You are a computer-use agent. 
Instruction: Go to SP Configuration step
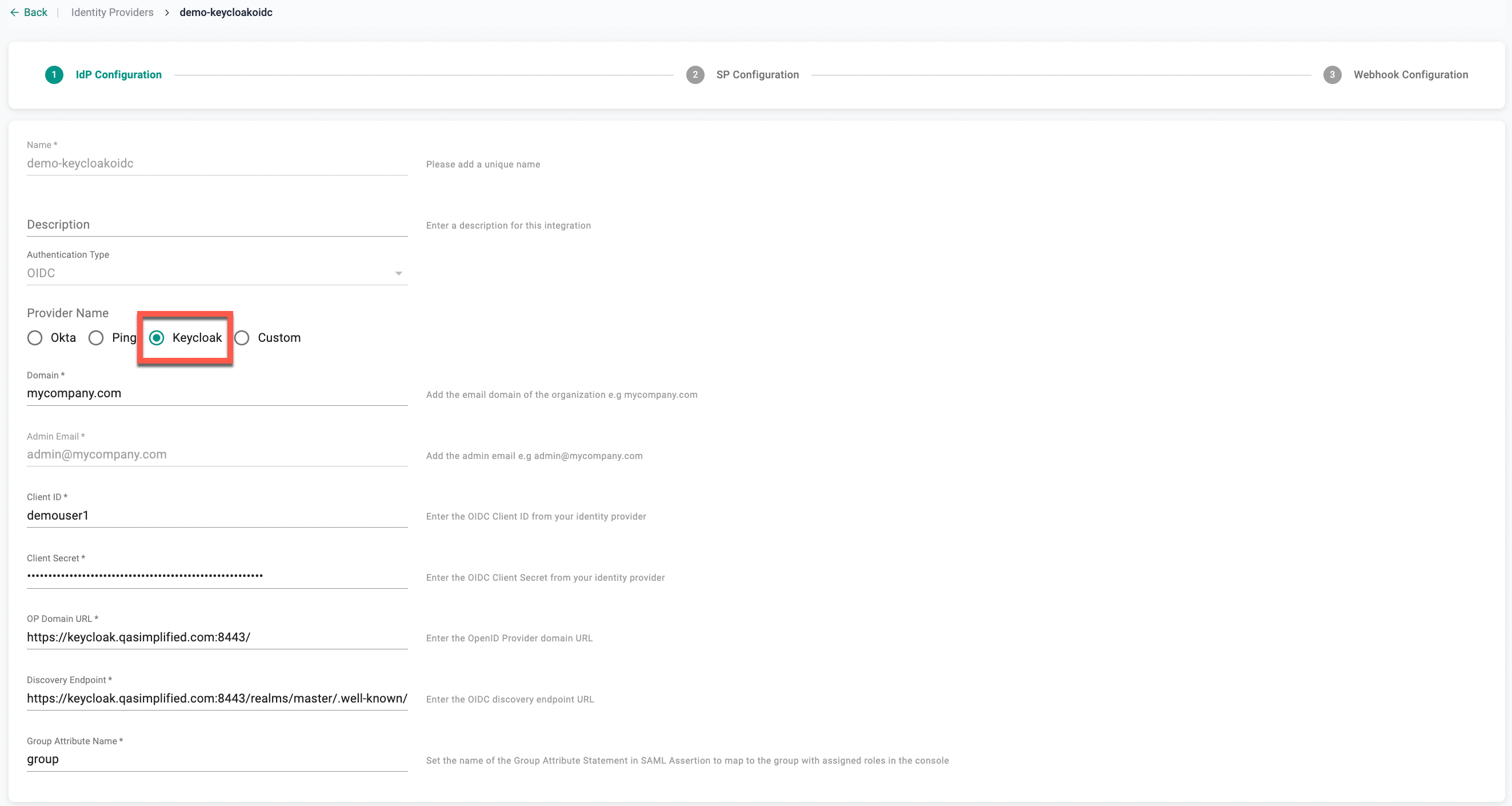pyautogui.click(x=757, y=74)
